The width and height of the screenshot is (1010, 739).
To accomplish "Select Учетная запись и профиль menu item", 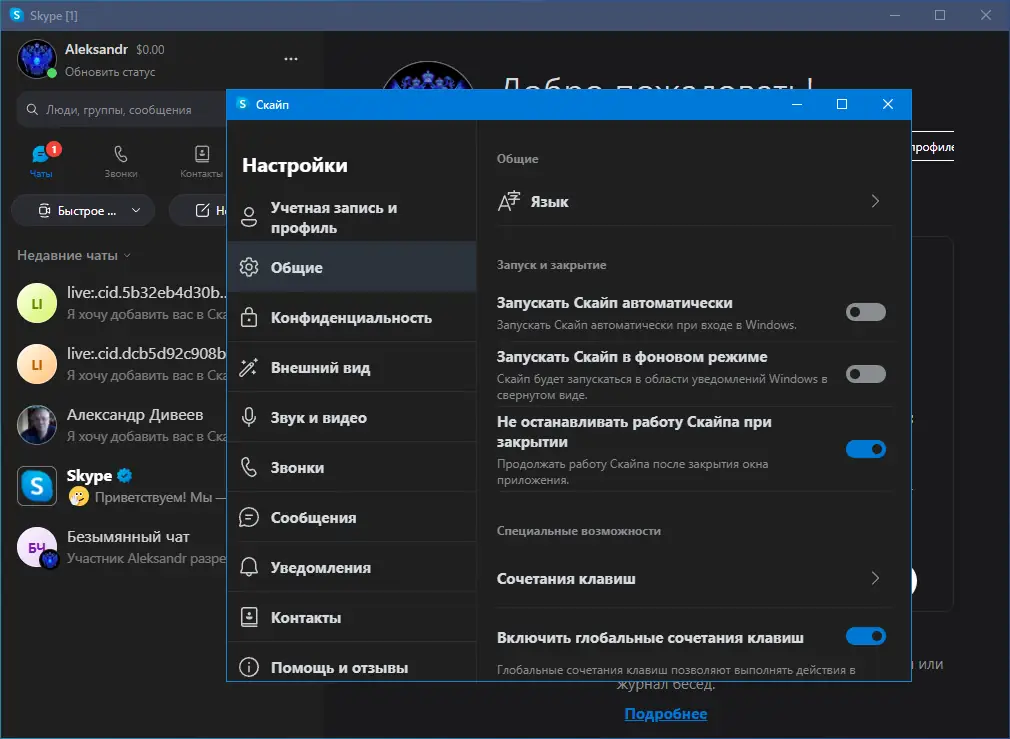I will 352,217.
